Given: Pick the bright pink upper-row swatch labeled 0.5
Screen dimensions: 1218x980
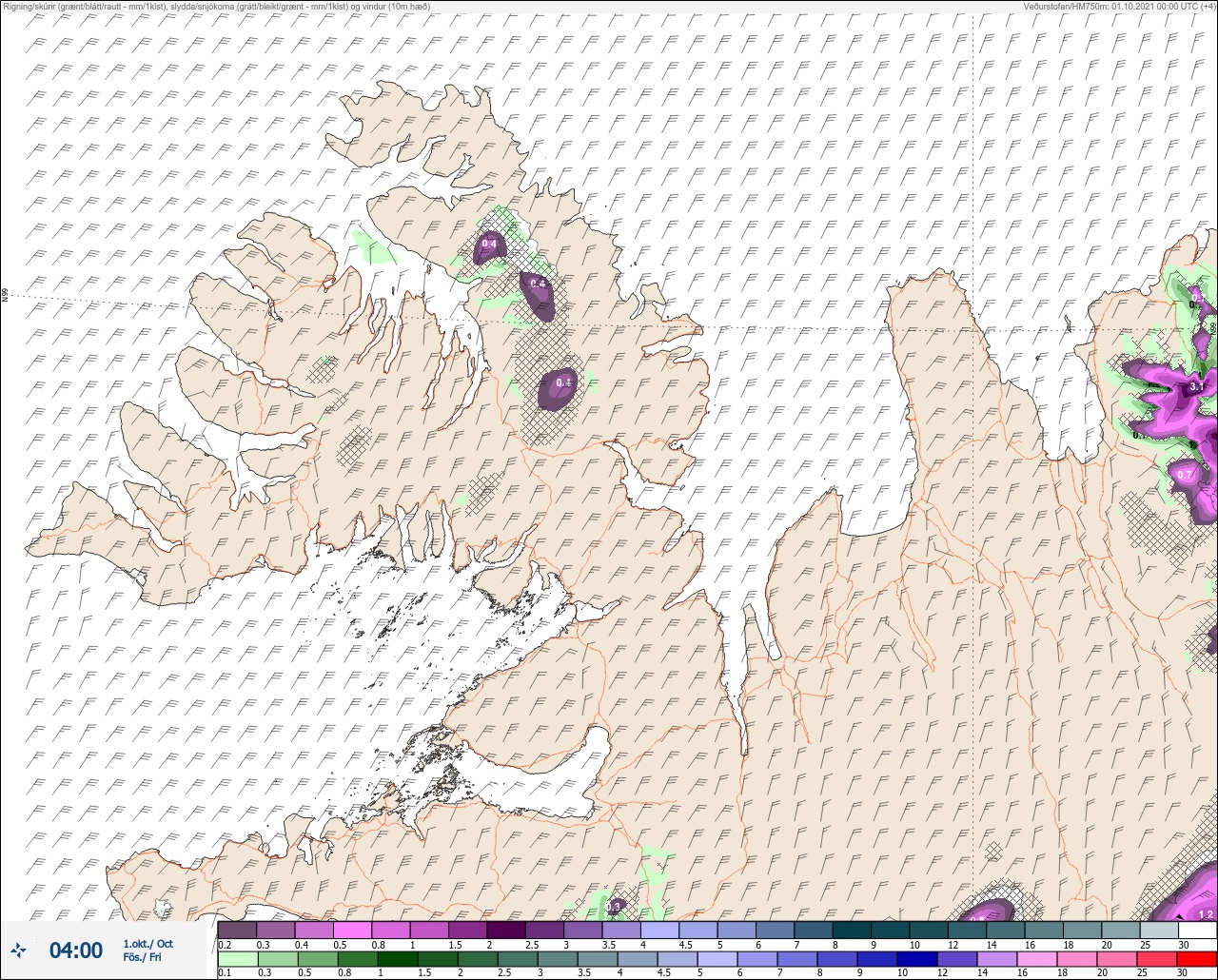Looking at the screenshot, I should (352, 930).
